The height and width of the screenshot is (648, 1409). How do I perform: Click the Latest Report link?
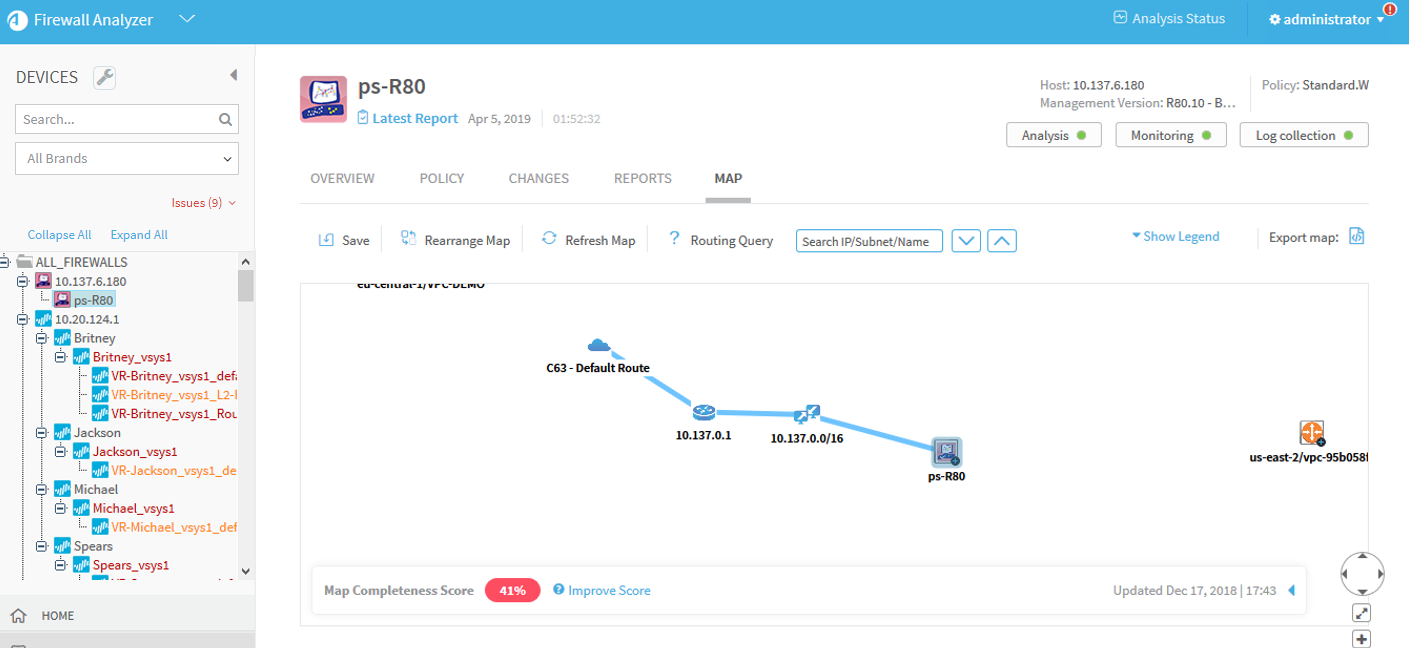pos(414,118)
